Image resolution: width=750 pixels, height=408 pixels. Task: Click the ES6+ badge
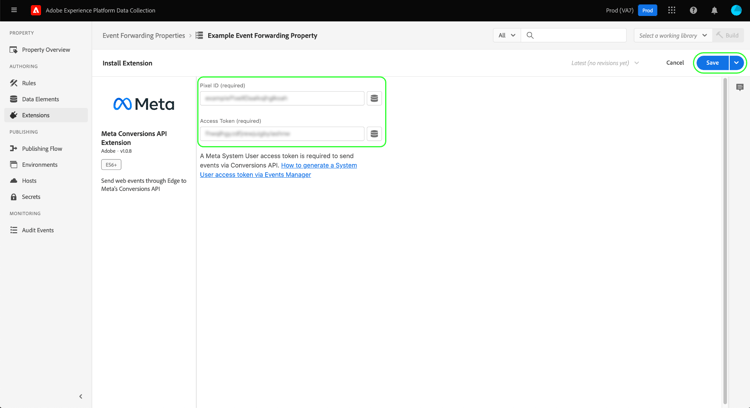(111, 165)
